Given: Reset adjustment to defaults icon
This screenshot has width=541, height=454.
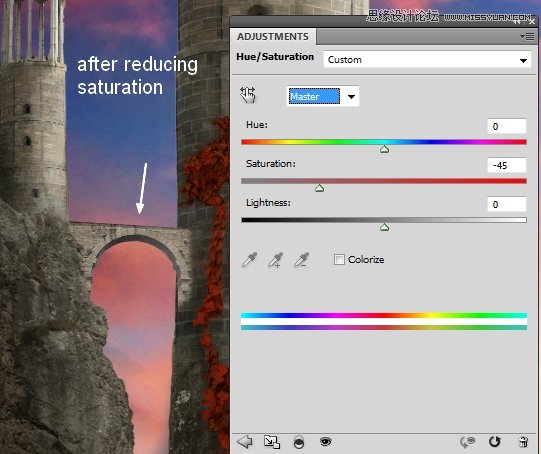Looking at the screenshot, I should 494,441.
